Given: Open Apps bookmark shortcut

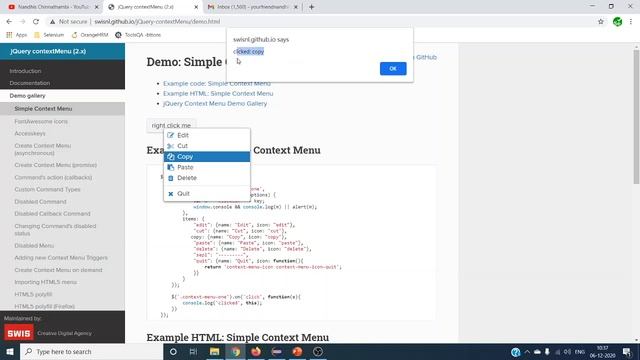Looking at the screenshot, I should [x=17, y=35].
